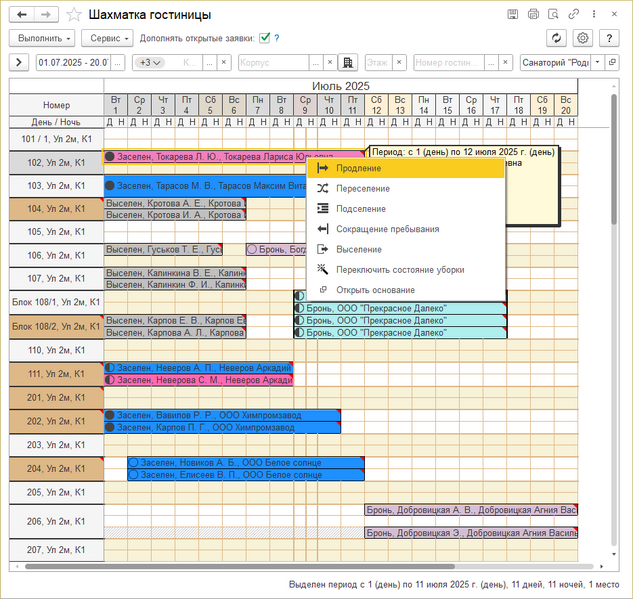Click the period field 01.07.2025

coord(73,63)
